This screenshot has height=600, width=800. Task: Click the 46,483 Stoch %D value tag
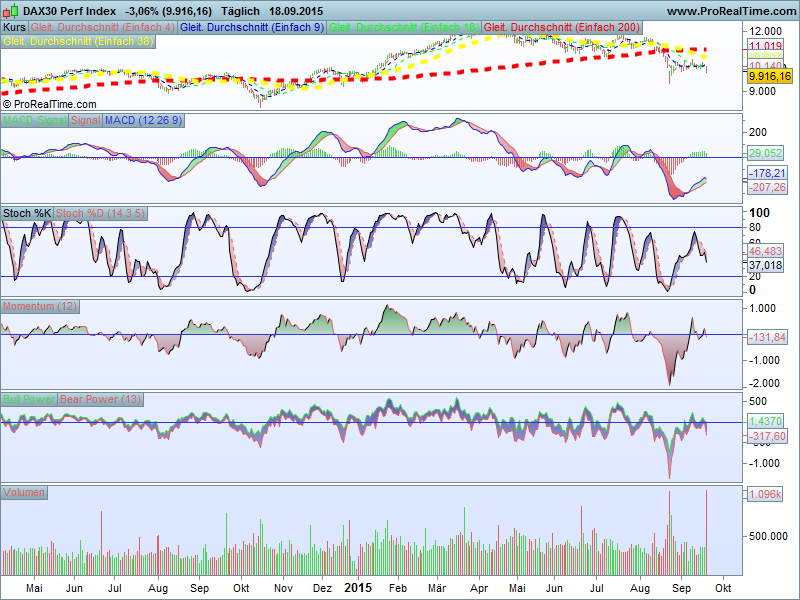tap(765, 251)
